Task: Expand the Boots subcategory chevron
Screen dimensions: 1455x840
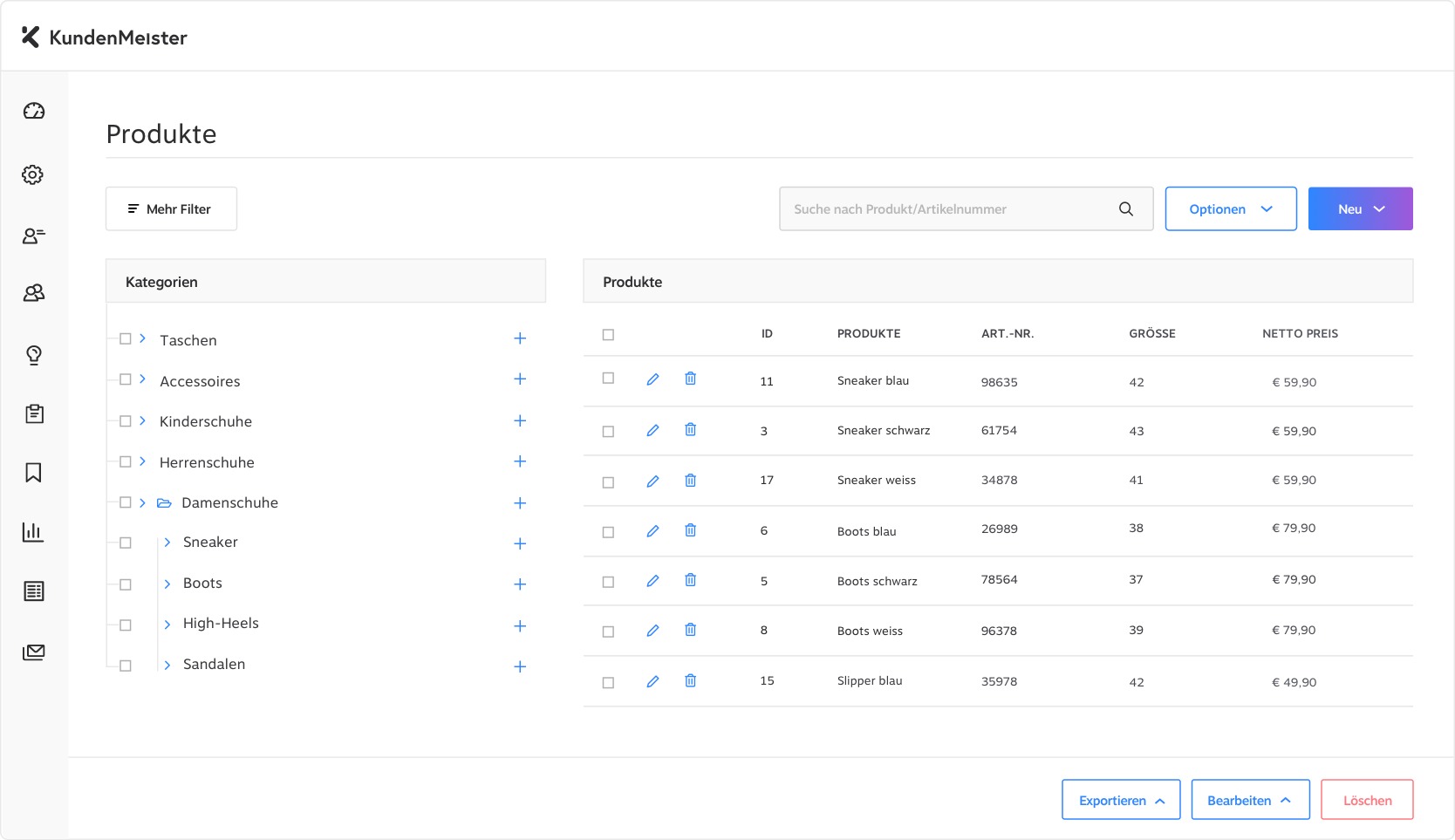Action: point(167,584)
